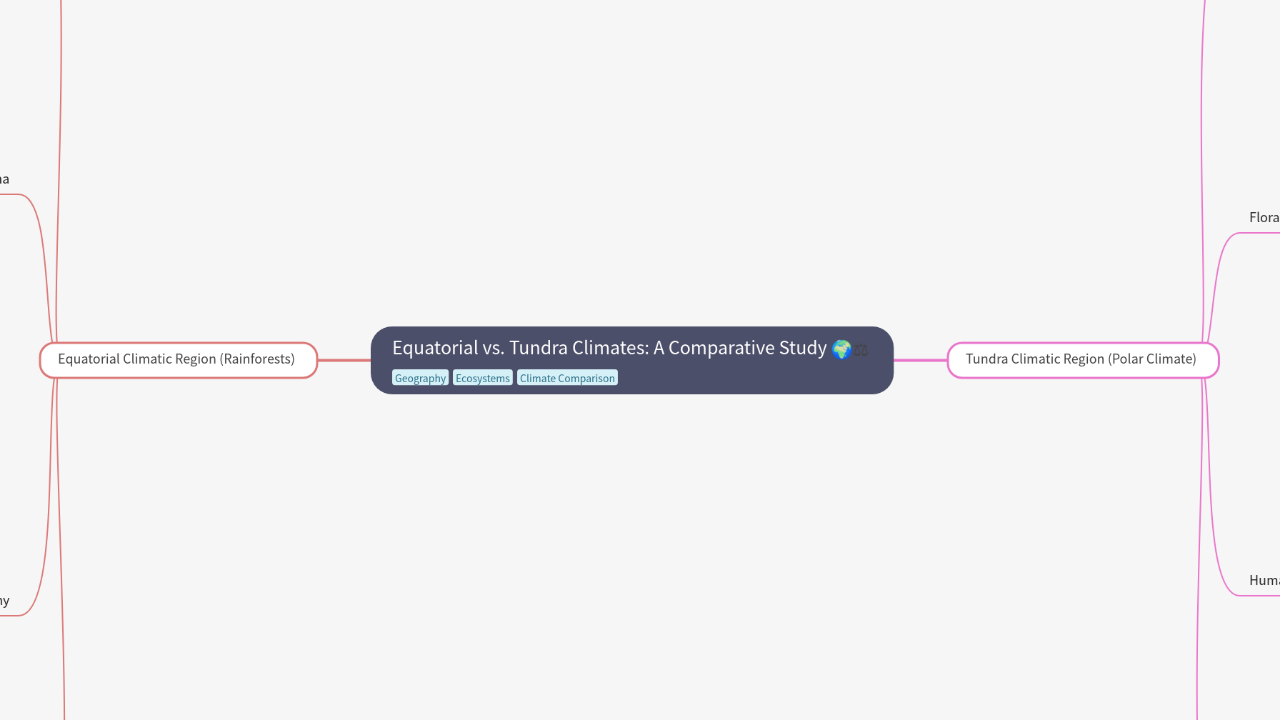Click the balance scales emoji after the globe

[x=861, y=350]
